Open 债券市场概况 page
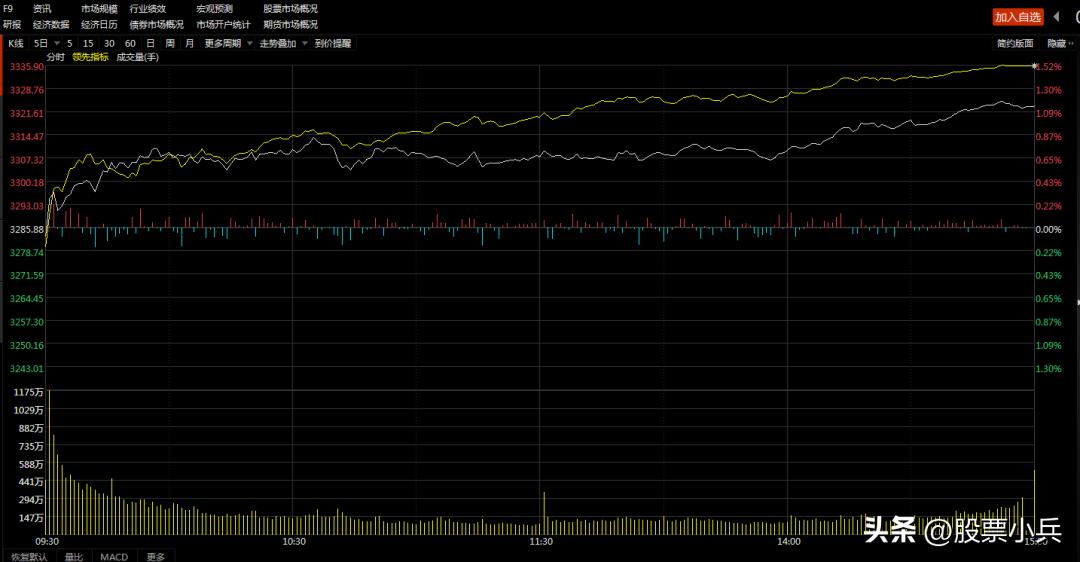This screenshot has height=562, width=1080. click(x=156, y=25)
